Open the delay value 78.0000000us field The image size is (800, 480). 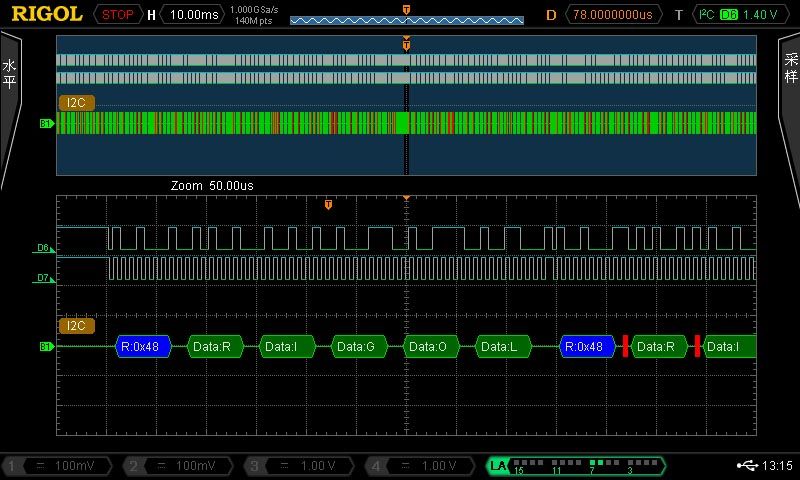[x=613, y=15]
